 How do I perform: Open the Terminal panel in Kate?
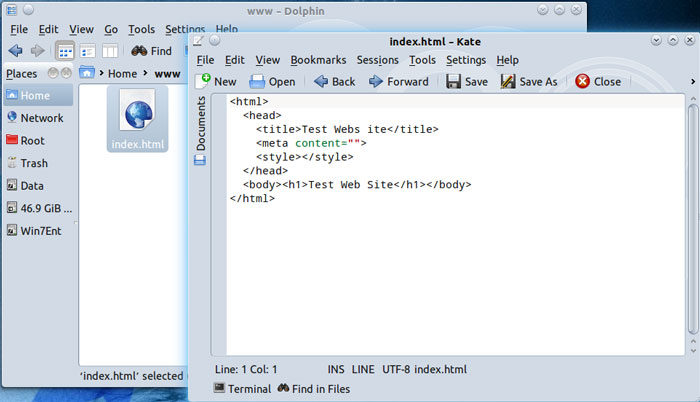coord(242,389)
